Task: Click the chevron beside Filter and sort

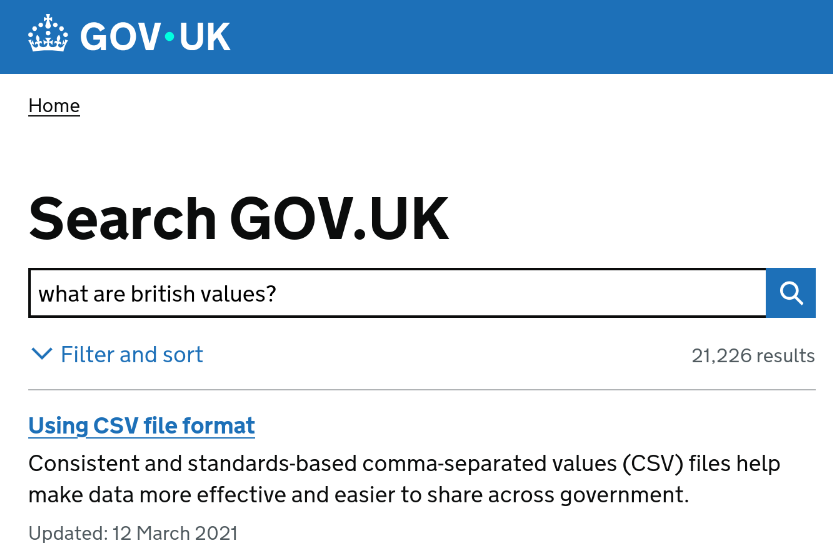Action: click(41, 354)
